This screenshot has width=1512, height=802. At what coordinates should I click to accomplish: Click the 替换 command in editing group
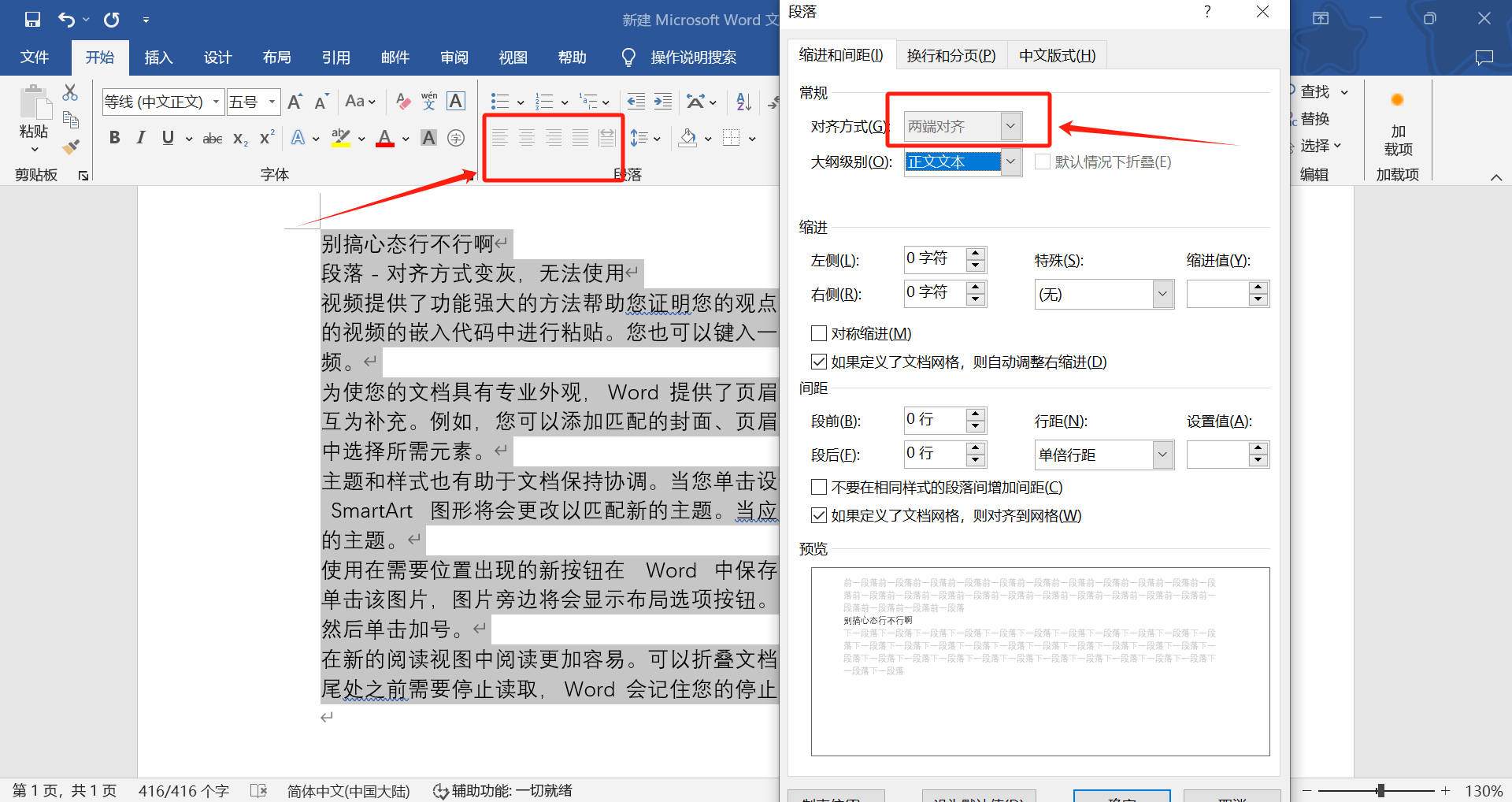pos(1315,118)
